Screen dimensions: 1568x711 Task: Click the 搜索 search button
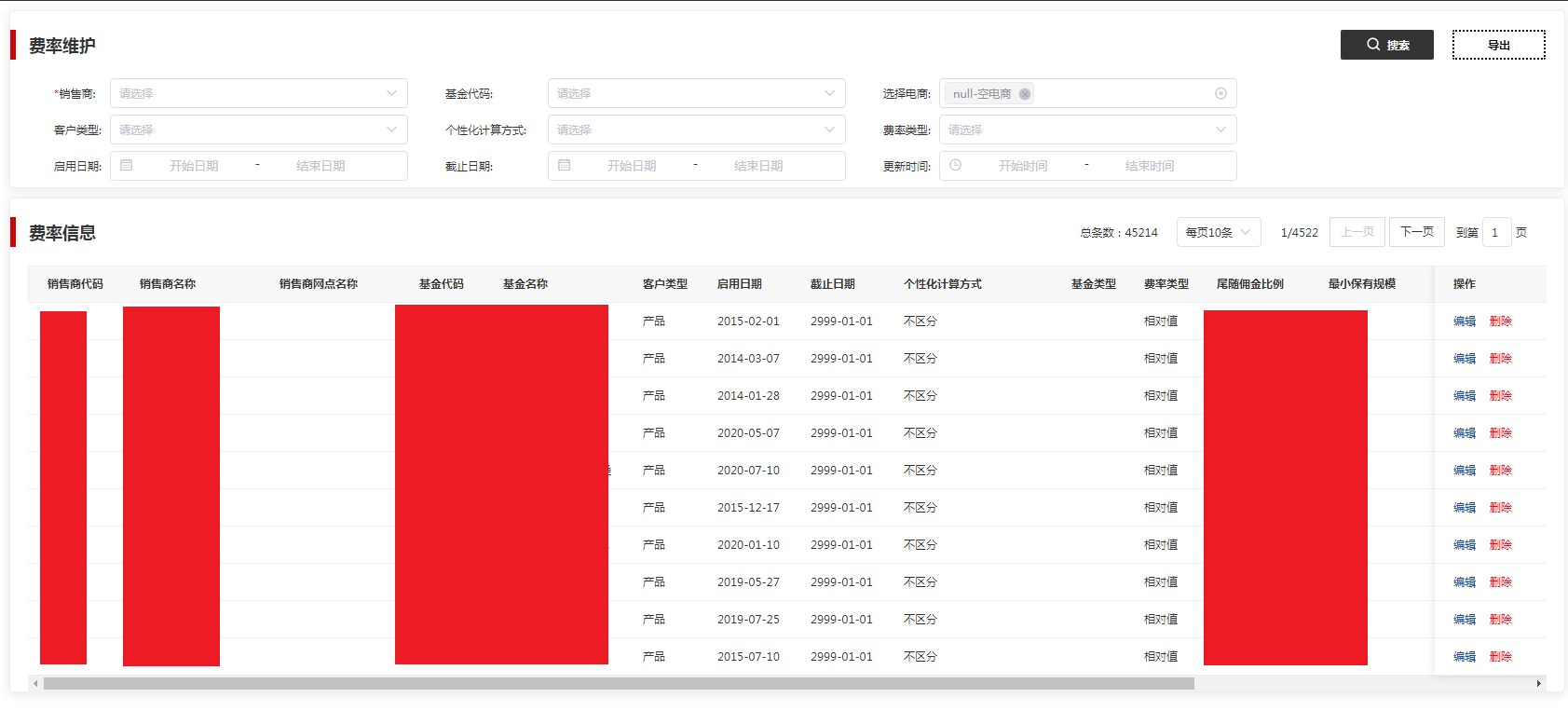(x=1386, y=45)
